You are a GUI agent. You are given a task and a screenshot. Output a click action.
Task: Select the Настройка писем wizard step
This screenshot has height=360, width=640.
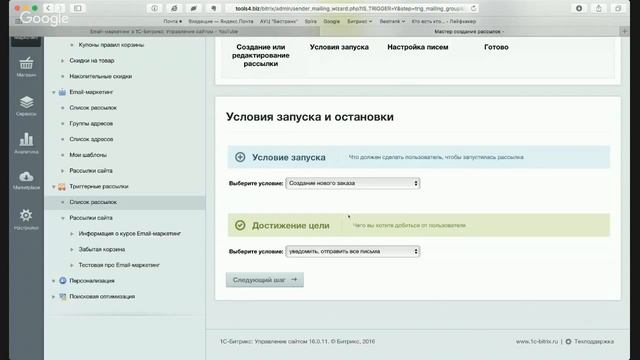click(418, 47)
